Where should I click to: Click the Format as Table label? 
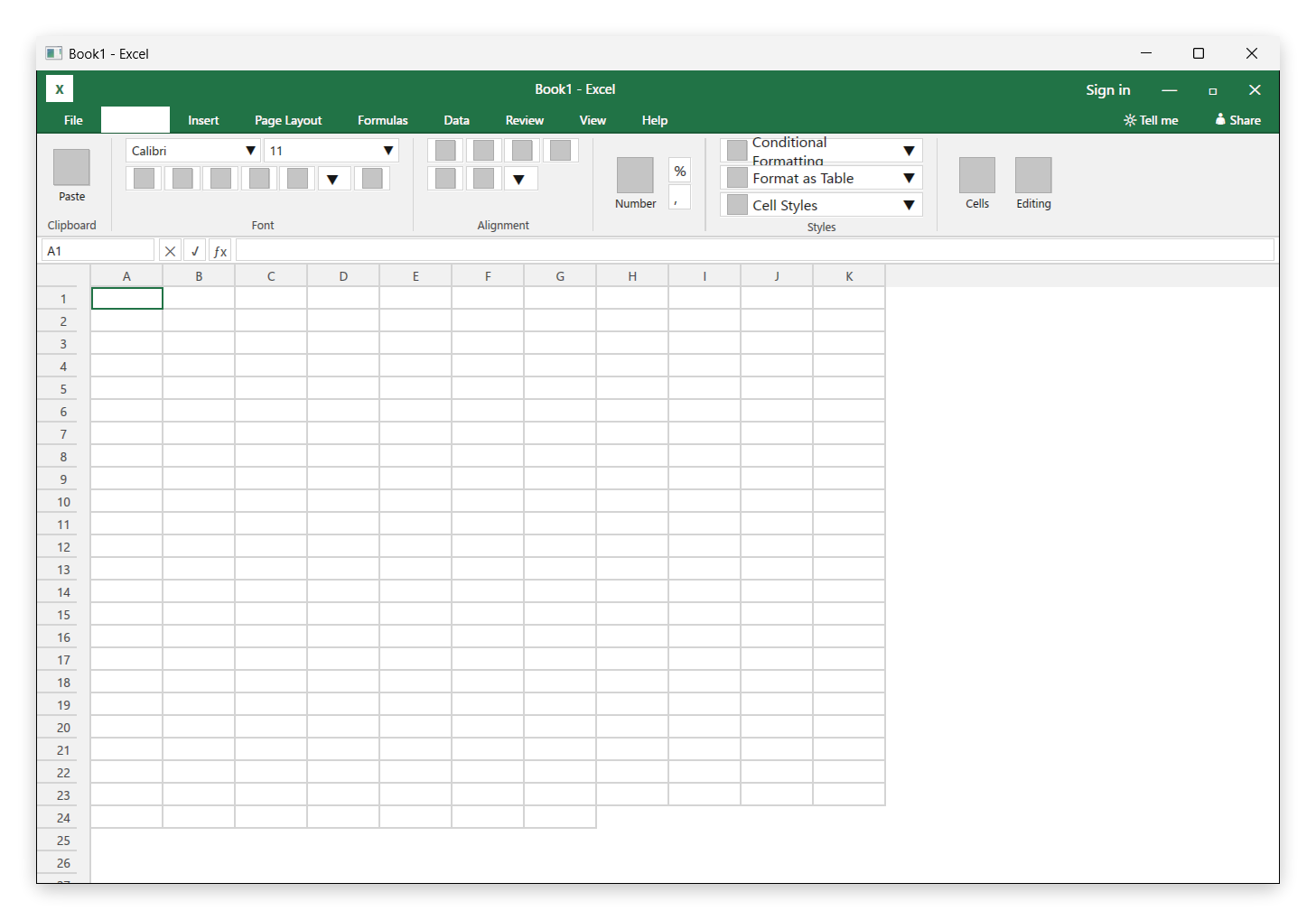point(803,178)
